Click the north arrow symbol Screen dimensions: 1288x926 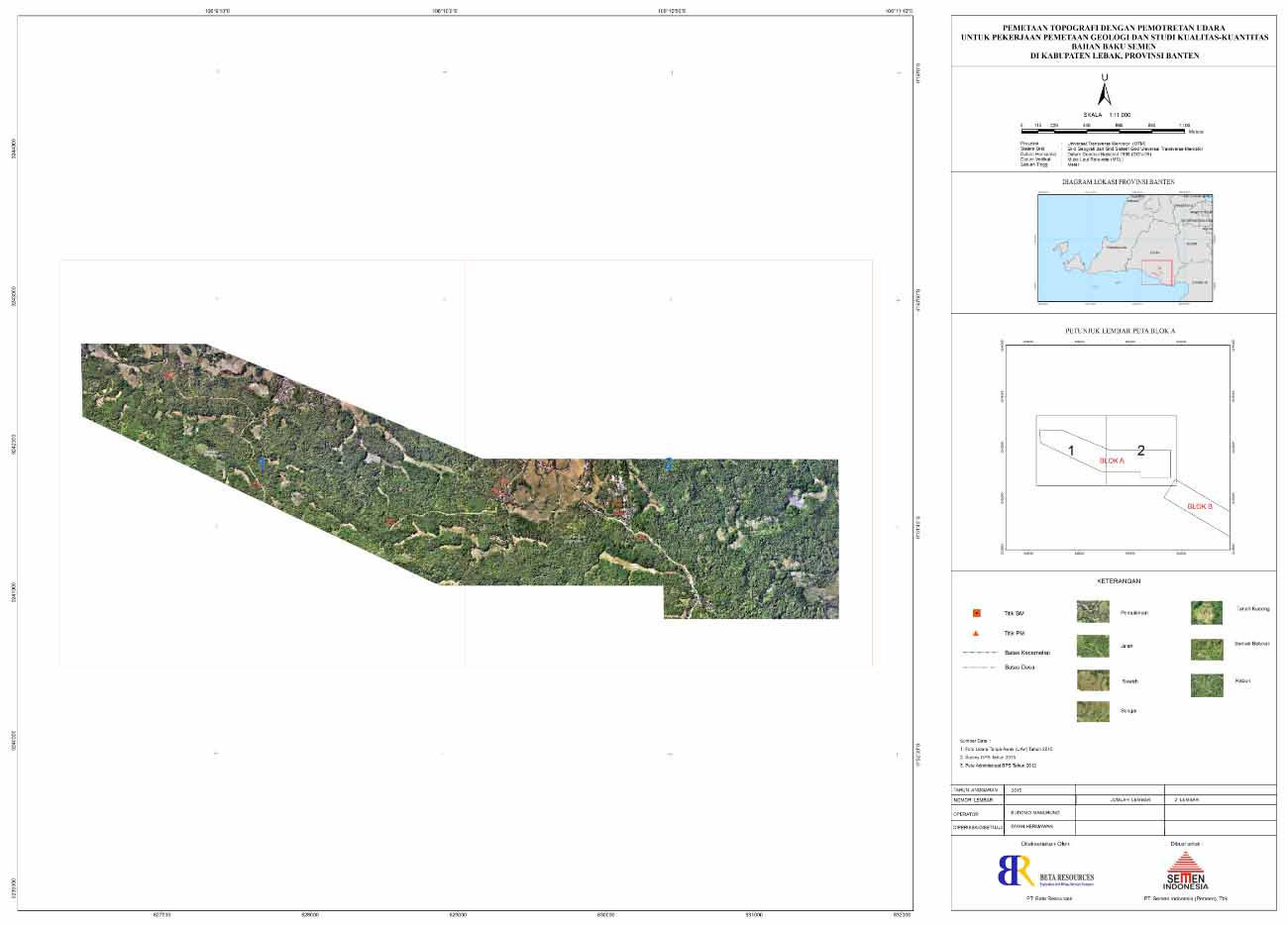coord(1105,89)
